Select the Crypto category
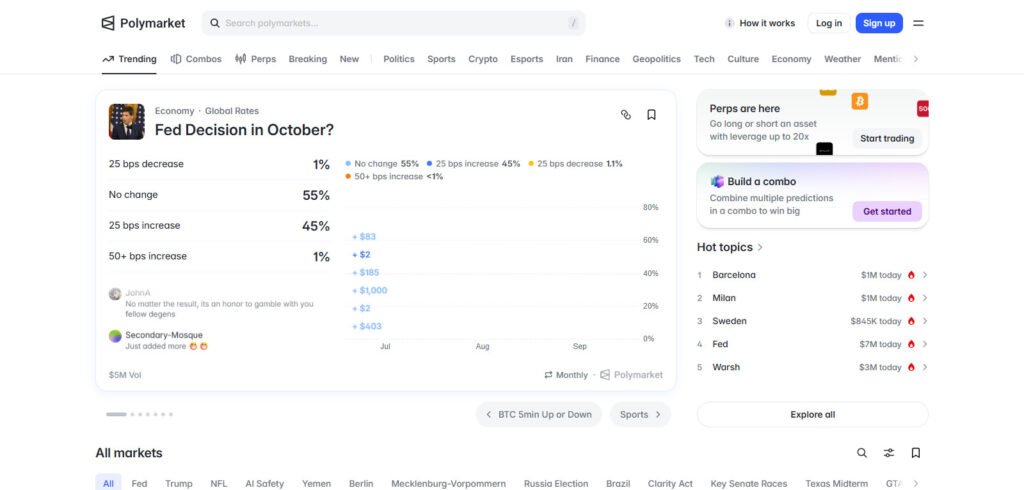The width and height of the screenshot is (1024, 490). tap(483, 59)
